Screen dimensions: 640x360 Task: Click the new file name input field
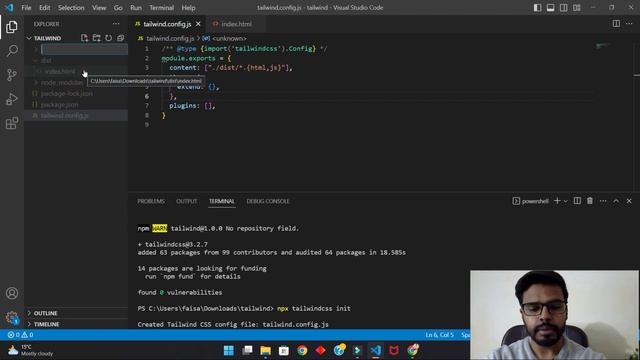[84, 49]
